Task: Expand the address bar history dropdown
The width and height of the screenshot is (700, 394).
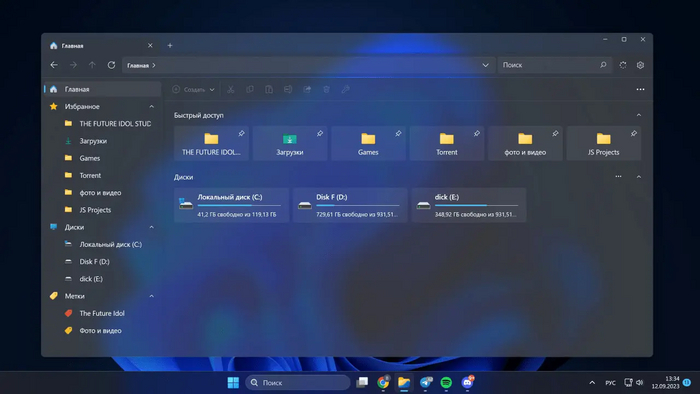Action: pos(485,65)
